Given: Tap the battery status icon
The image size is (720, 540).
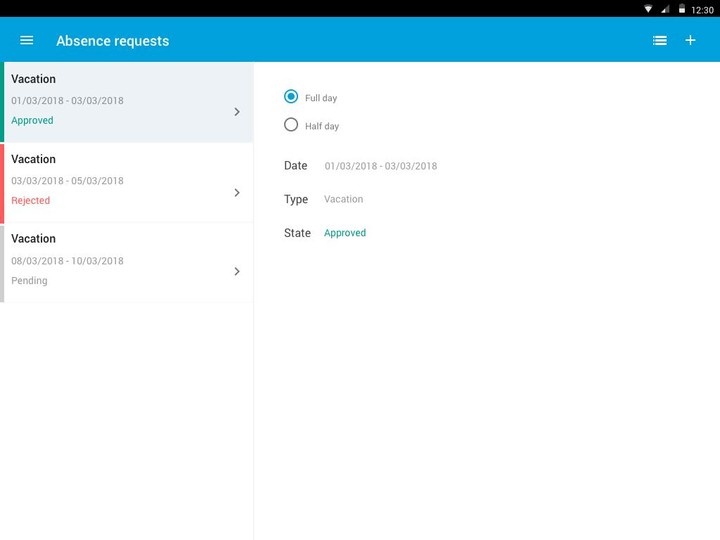Looking at the screenshot, I should 682,9.
